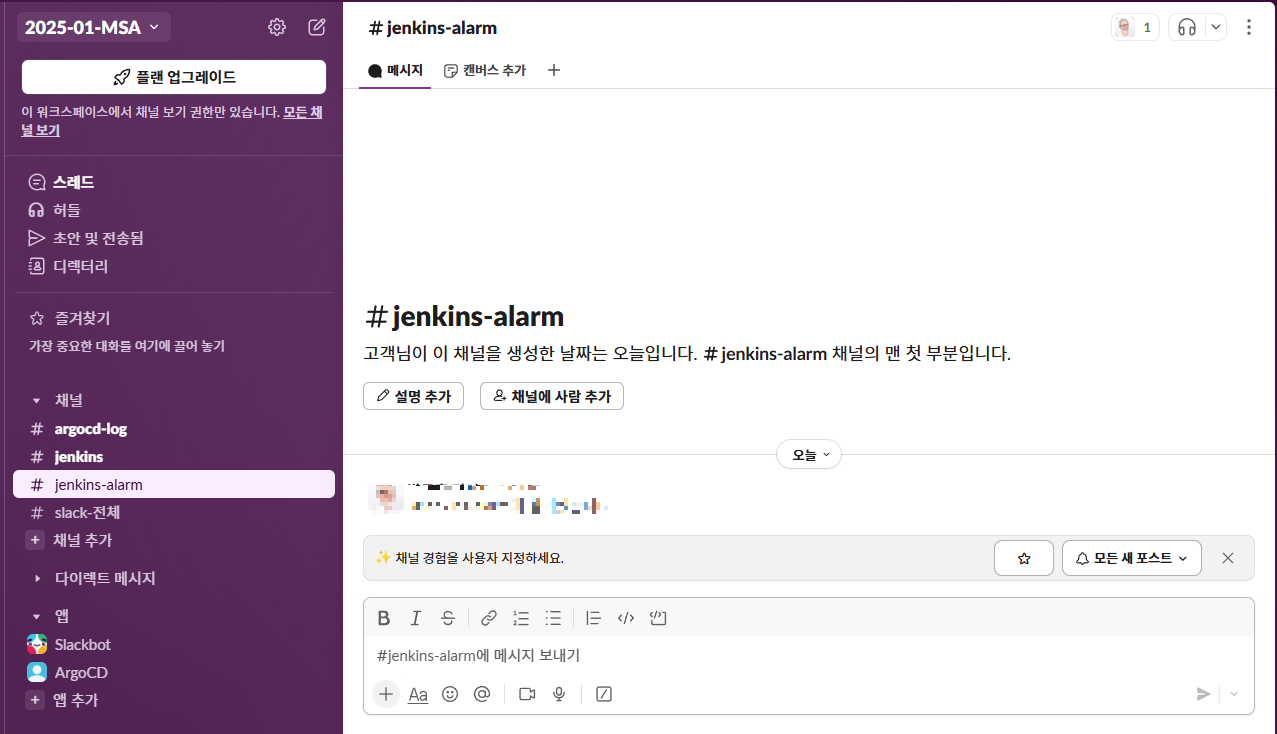Open 초안 및 전송됨 drafts
The width and height of the screenshot is (1277, 734).
click(x=85, y=238)
